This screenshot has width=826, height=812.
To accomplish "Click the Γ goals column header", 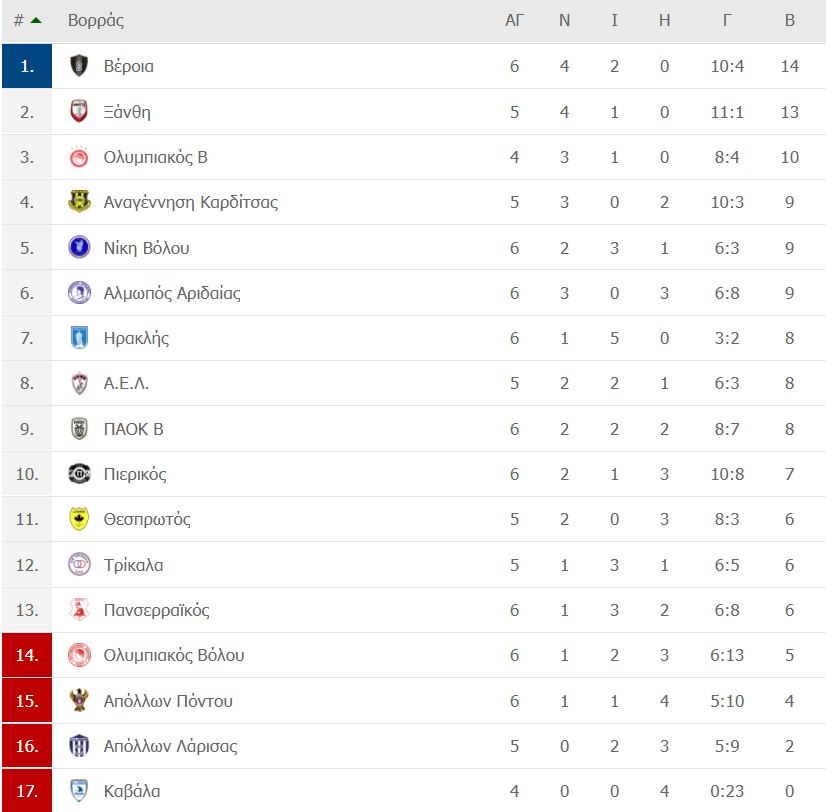I will pyautogui.click(x=727, y=21).
